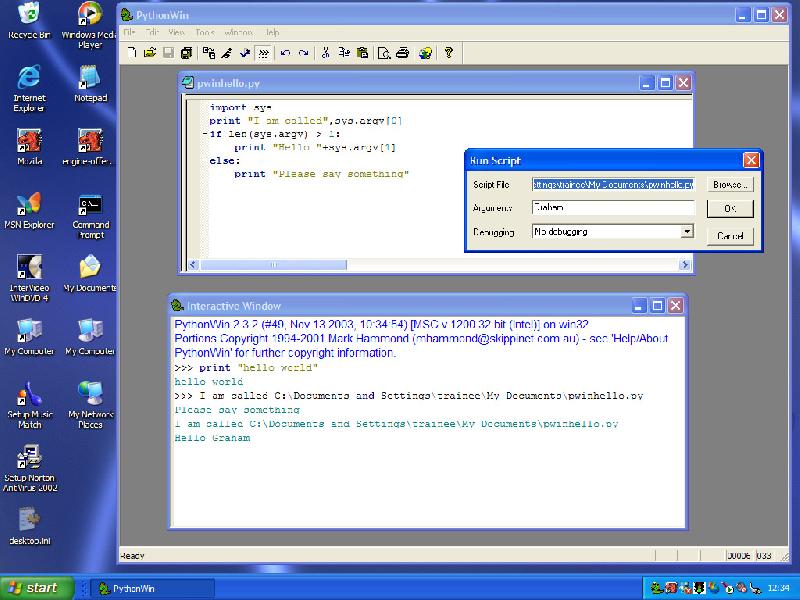Open the Edit menu
This screenshot has height=600, width=800.
153,33
